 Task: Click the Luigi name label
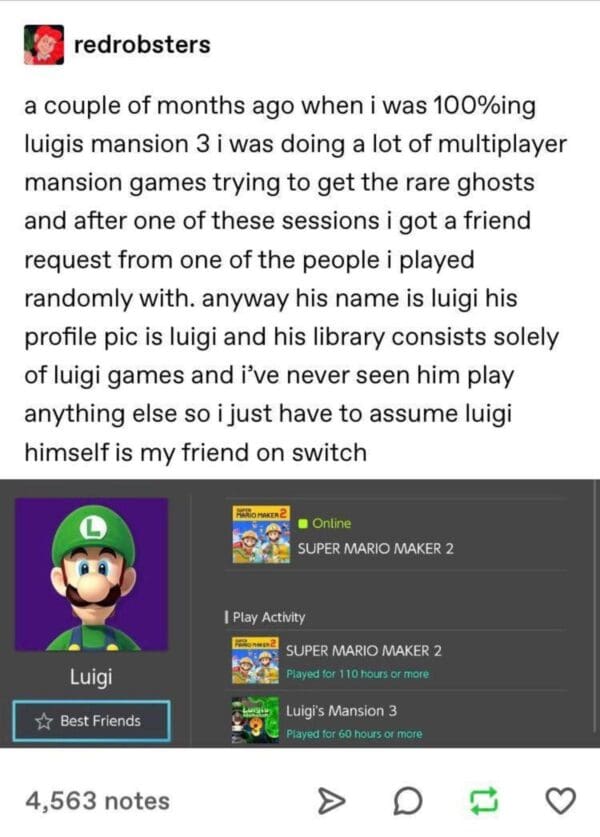91,676
